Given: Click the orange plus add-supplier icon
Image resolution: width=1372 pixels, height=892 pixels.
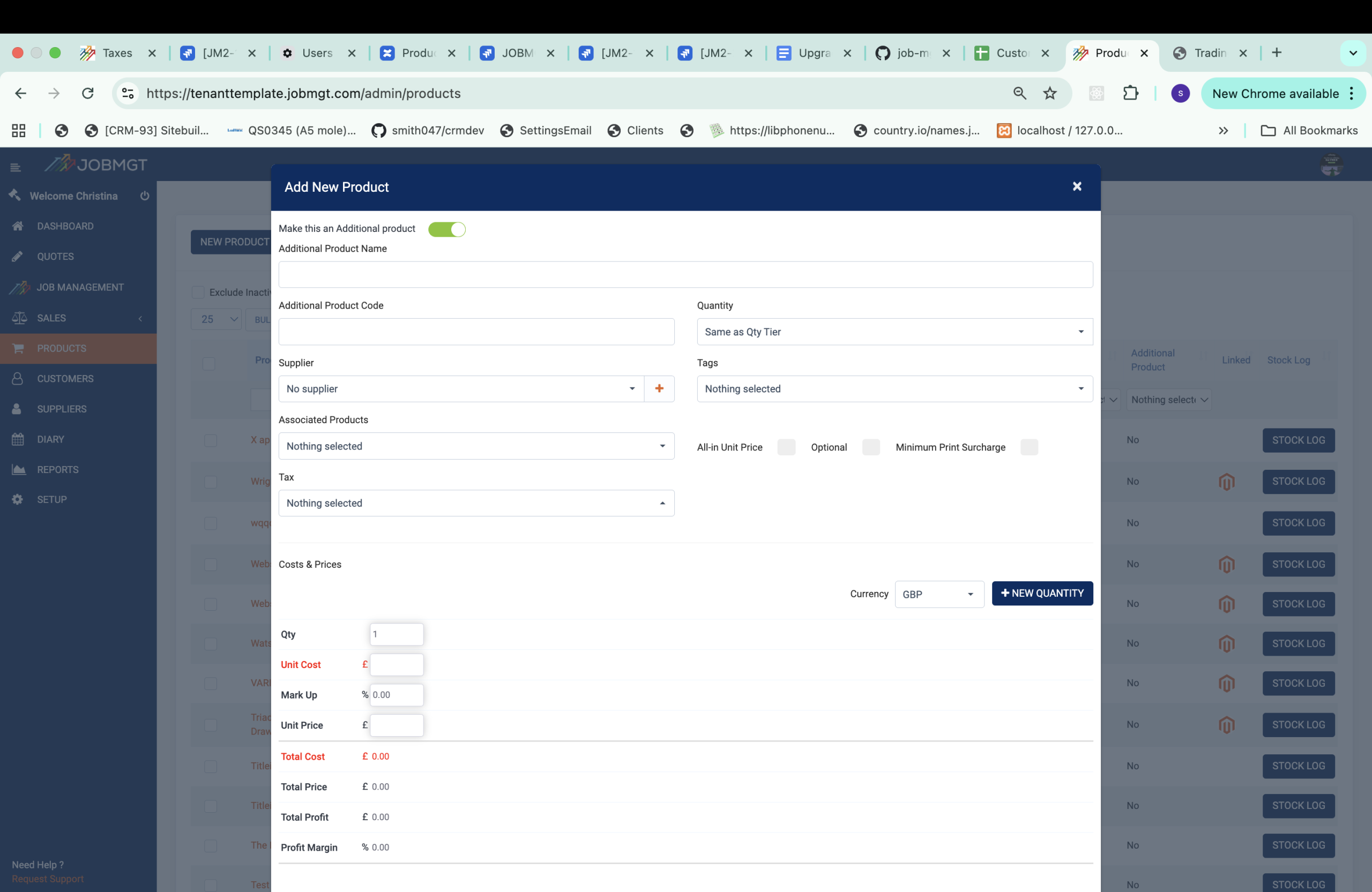Looking at the screenshot, I should coord(659,388).
